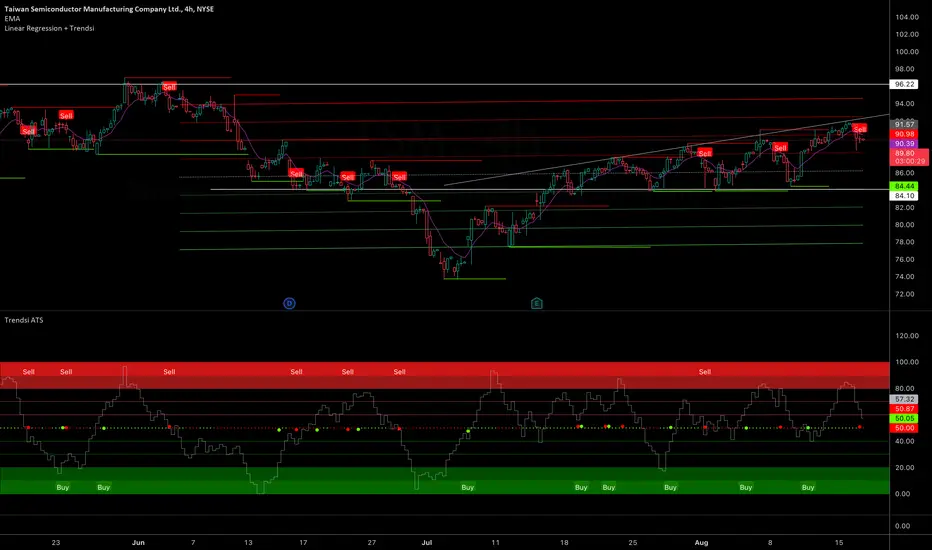Click the 76.00 price scale label
932x550 pixels.
pyautogui.click(x=905, y=259)
